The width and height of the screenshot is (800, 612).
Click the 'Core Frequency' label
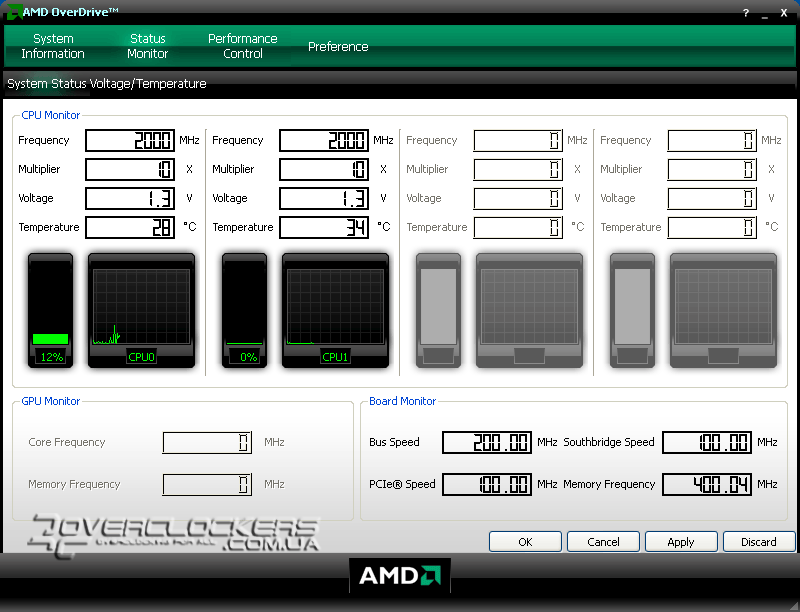pyautogui.click(x=67, y=442)
